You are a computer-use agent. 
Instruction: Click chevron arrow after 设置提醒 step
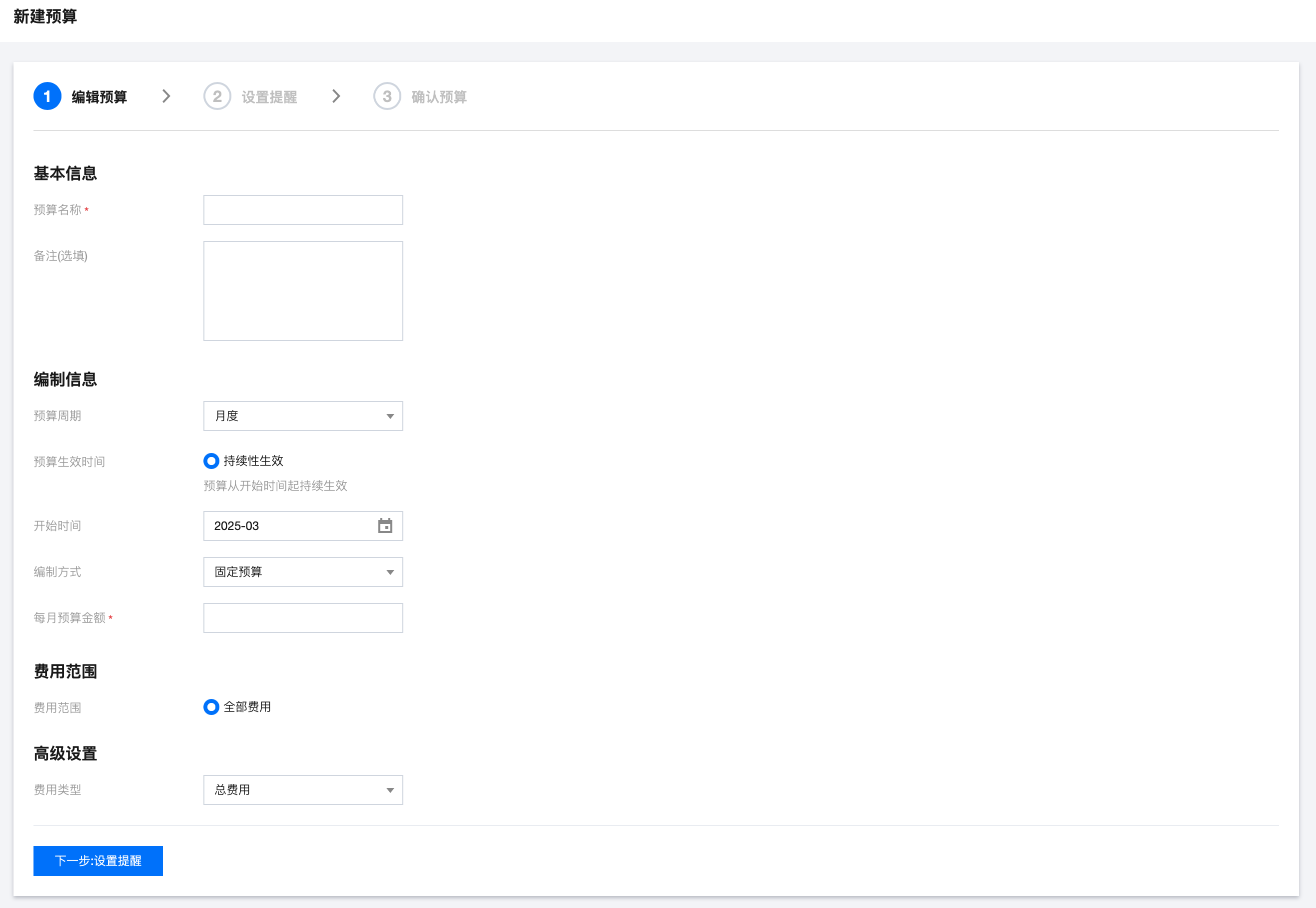tap(336, 96)
